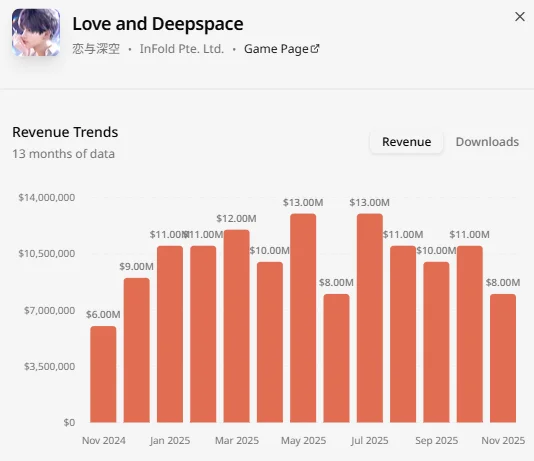Click the Love and Deepspace title
Screen dimensions: 534x461
[158, 24]
